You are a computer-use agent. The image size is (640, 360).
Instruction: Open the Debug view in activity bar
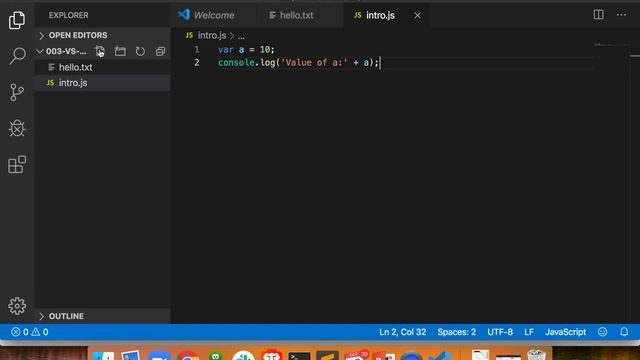tap(17, 128)
